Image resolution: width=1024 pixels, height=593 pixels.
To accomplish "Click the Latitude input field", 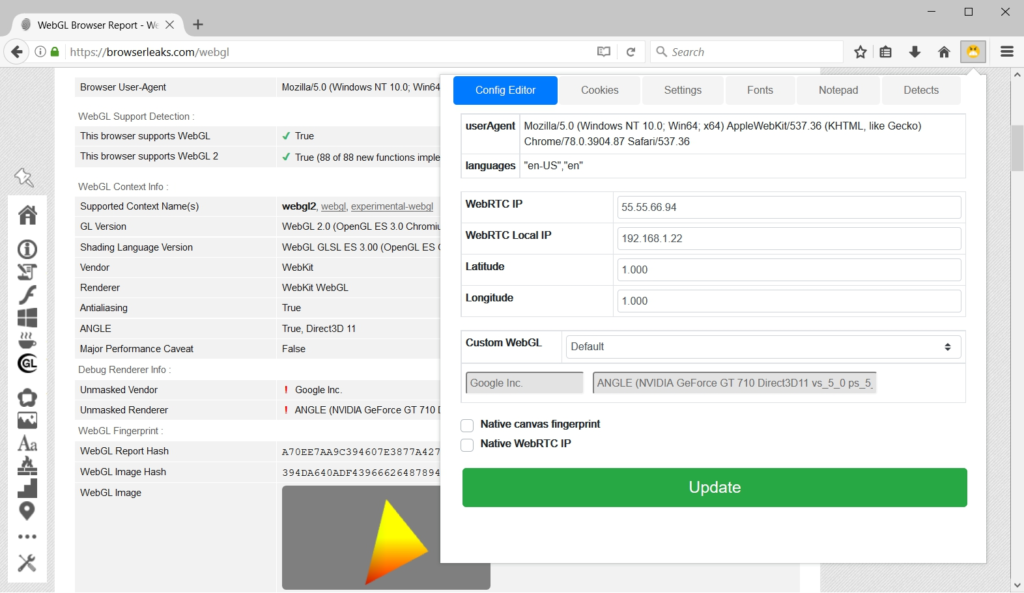I will (789, 270).
